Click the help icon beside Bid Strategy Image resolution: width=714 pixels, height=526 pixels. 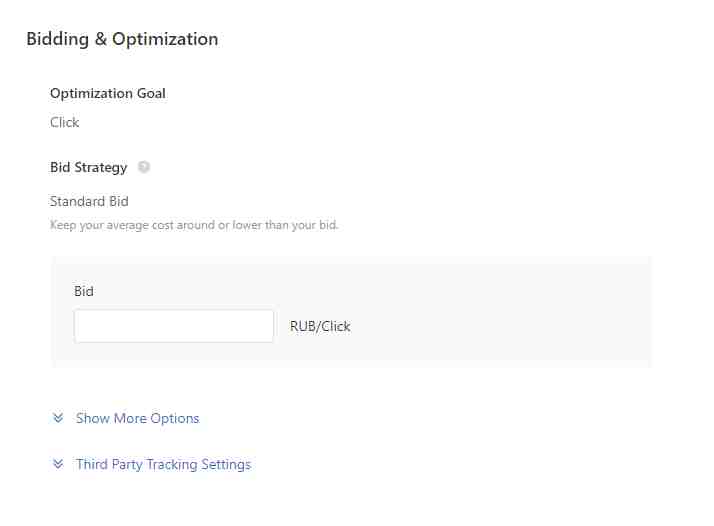tap(144, 167)
